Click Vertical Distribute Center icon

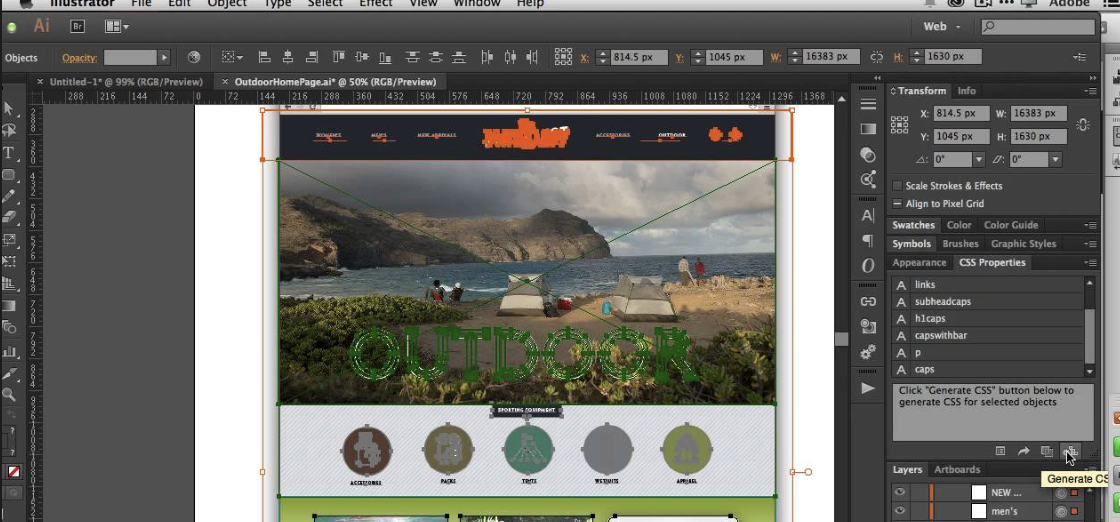[436, 57]
